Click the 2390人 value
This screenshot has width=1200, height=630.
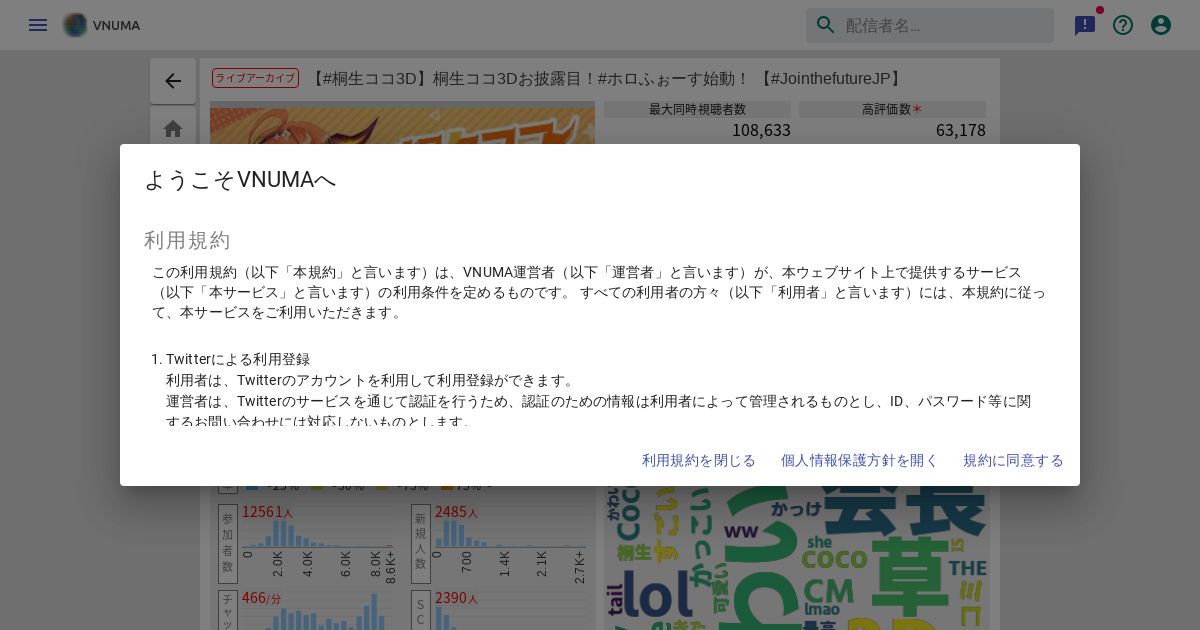(456, 598)
